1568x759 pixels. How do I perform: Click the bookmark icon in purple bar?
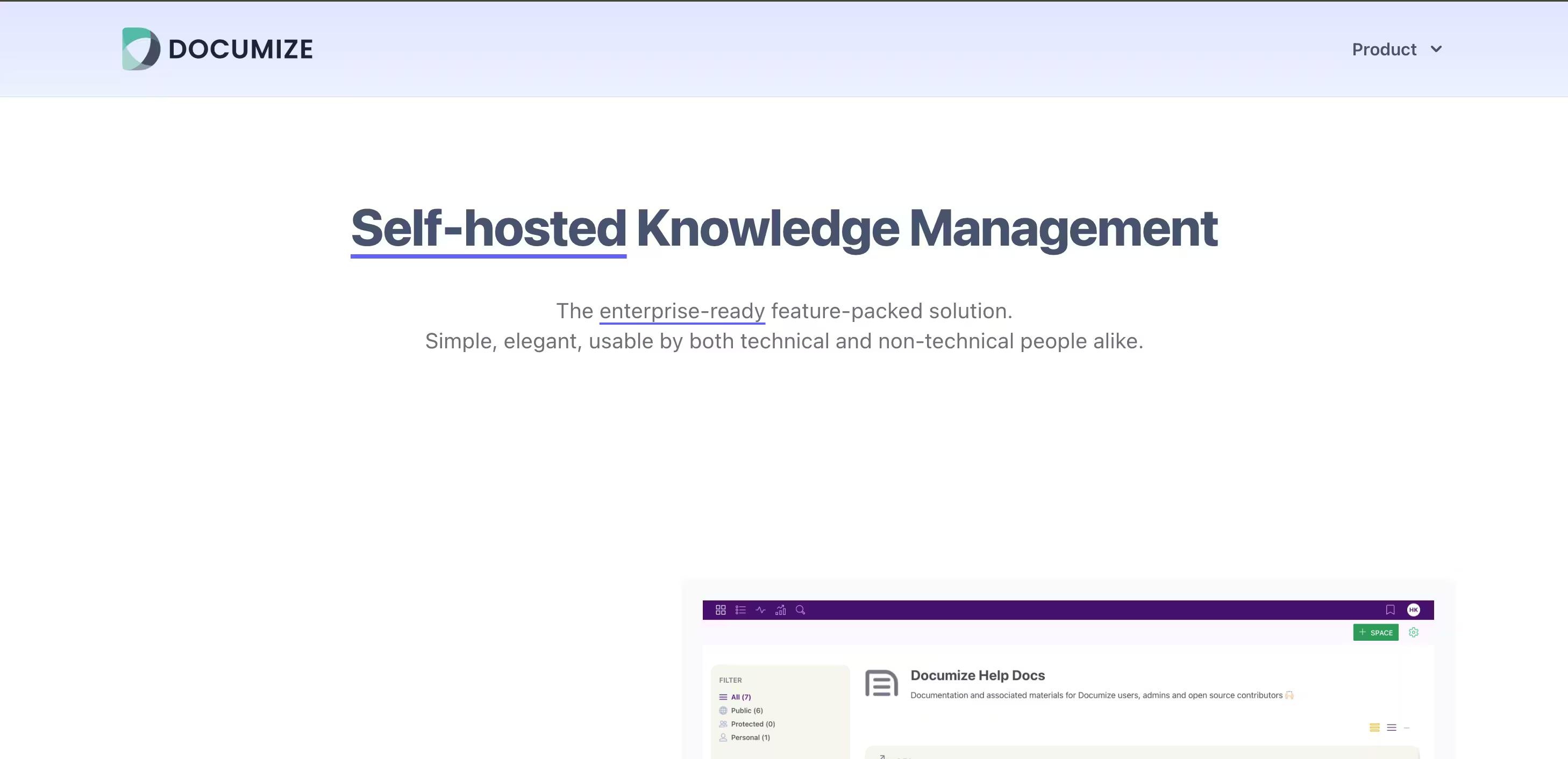point(1390,610)
